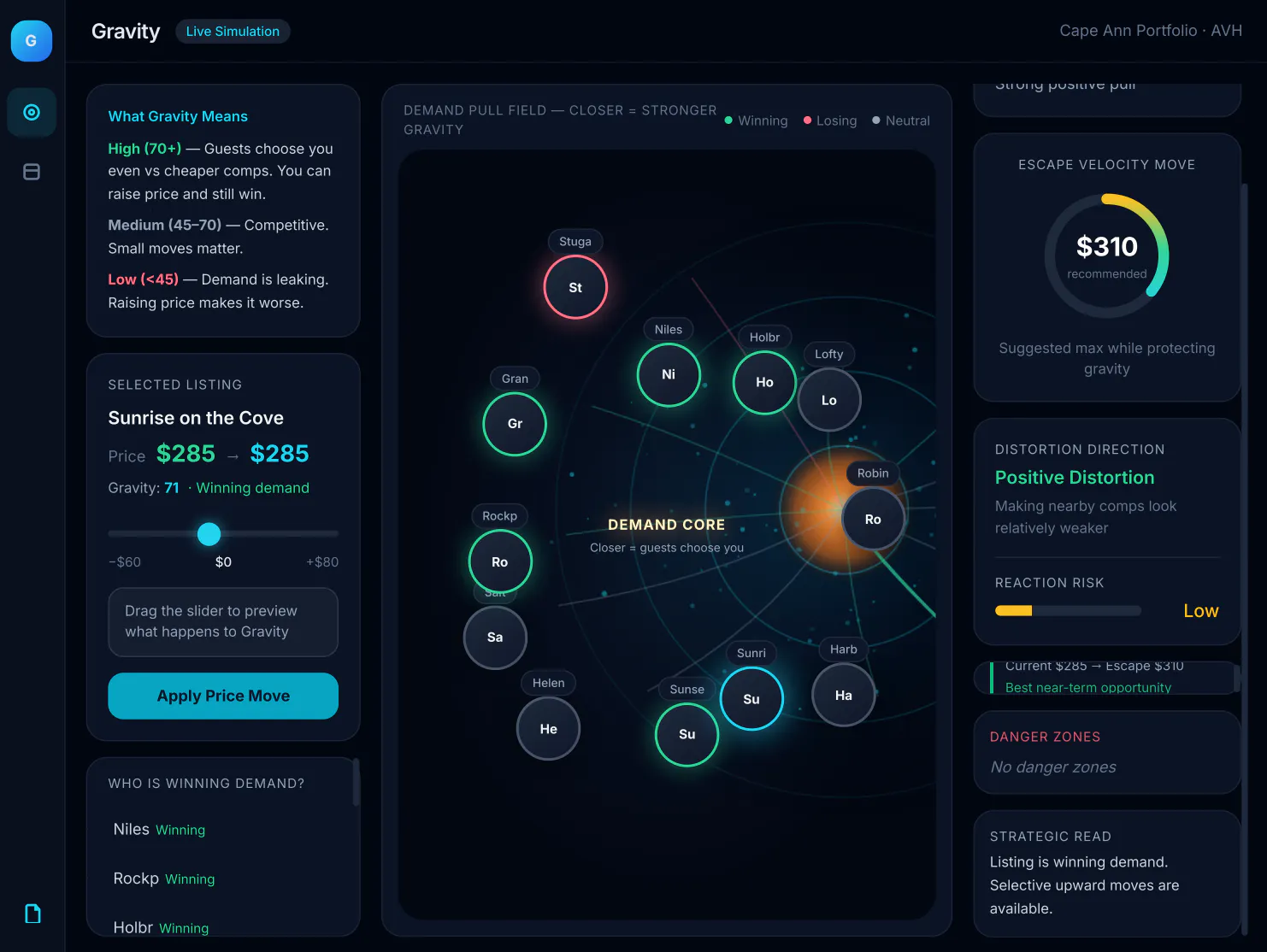Select the Stuga 'St' node
The image size is (1267, 952).
pyautogui.click(x=575, y=287)
